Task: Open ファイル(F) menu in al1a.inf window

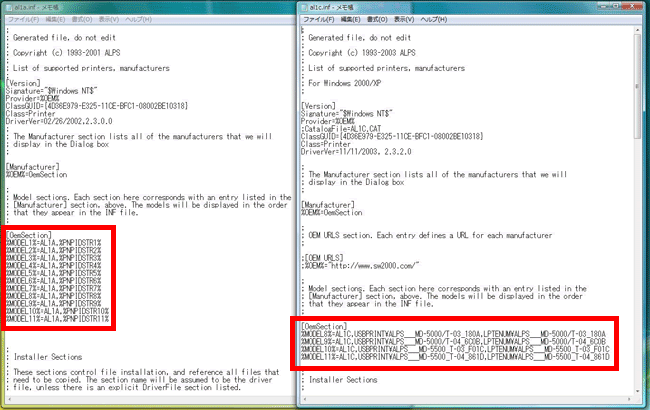Action: pyautogui.click(x=23, y=19)
